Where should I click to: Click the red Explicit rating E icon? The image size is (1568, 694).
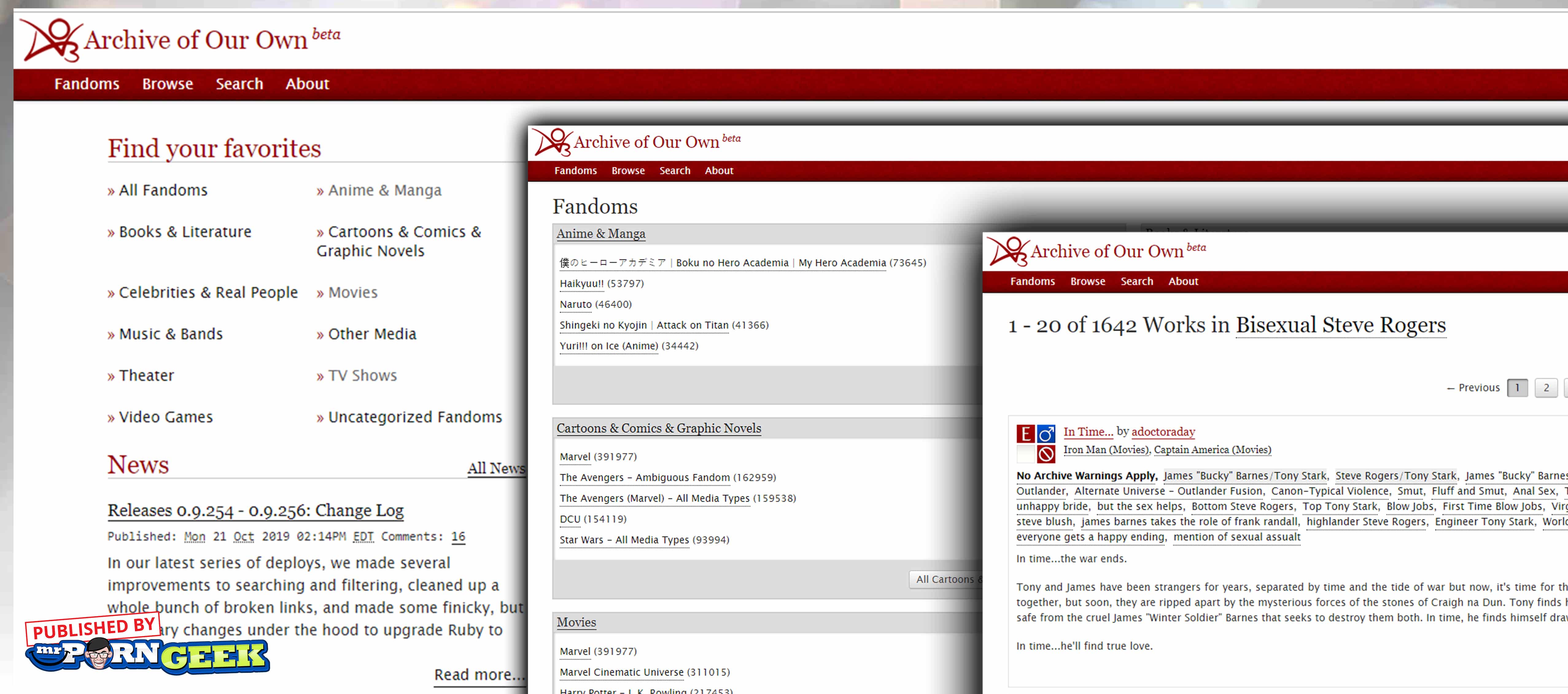pos(1026,434)
